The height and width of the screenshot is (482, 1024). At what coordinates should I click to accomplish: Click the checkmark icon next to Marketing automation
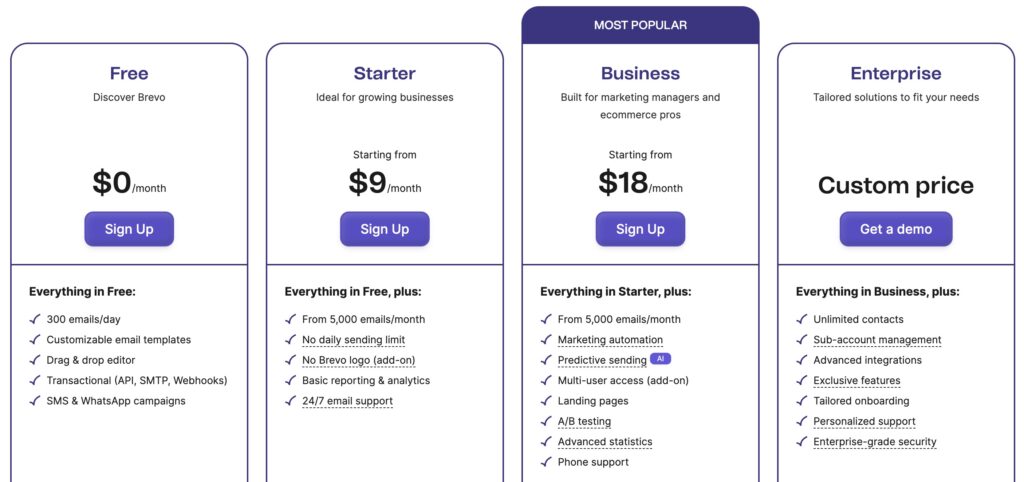[x=545, y=340]
